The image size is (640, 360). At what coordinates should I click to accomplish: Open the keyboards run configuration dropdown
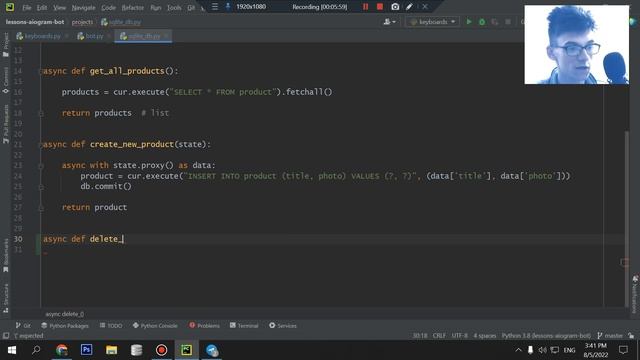click(x=433, y=22)
